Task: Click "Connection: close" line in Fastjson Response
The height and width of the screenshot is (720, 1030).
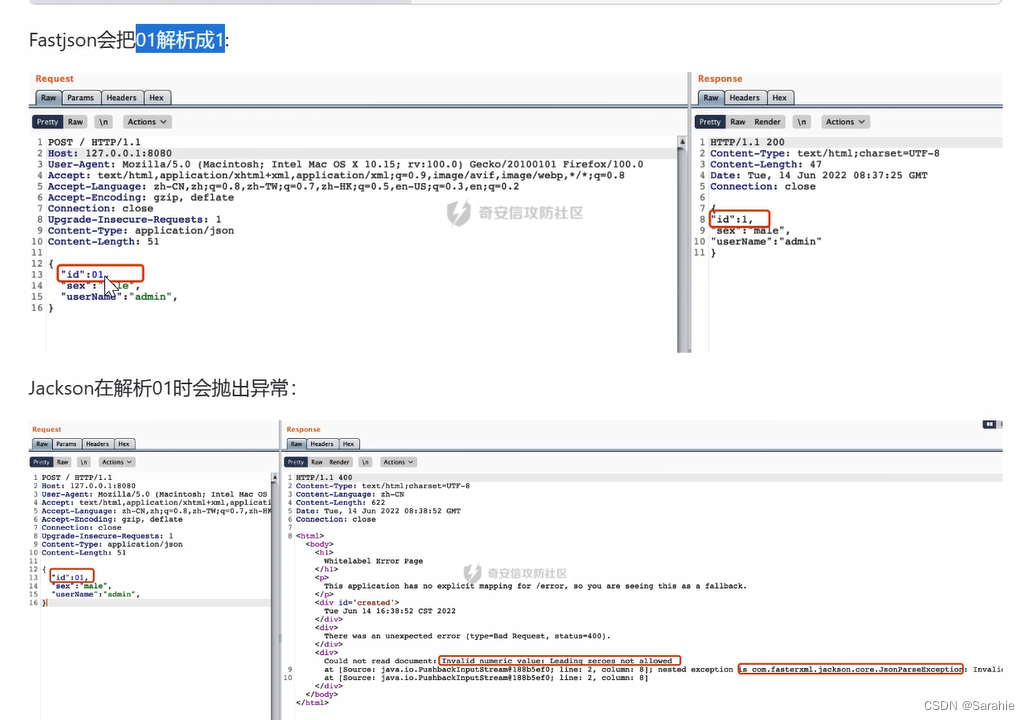Action: [763, 187]
